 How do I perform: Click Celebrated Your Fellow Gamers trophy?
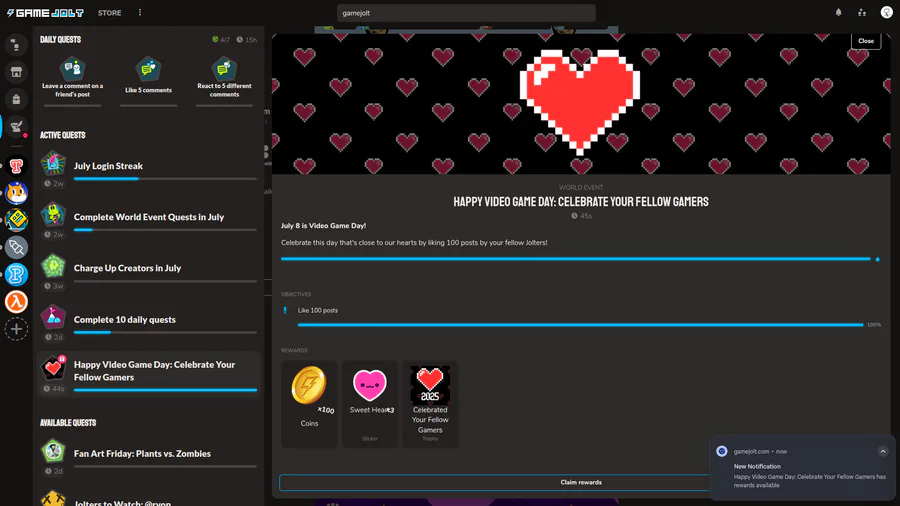coord(430,404)
